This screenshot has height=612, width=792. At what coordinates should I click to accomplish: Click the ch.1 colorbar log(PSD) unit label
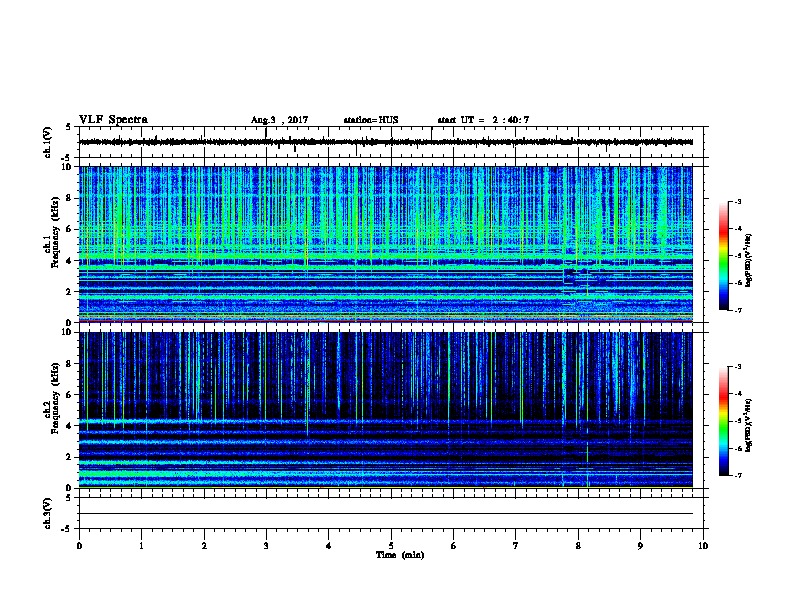(749, 260)
